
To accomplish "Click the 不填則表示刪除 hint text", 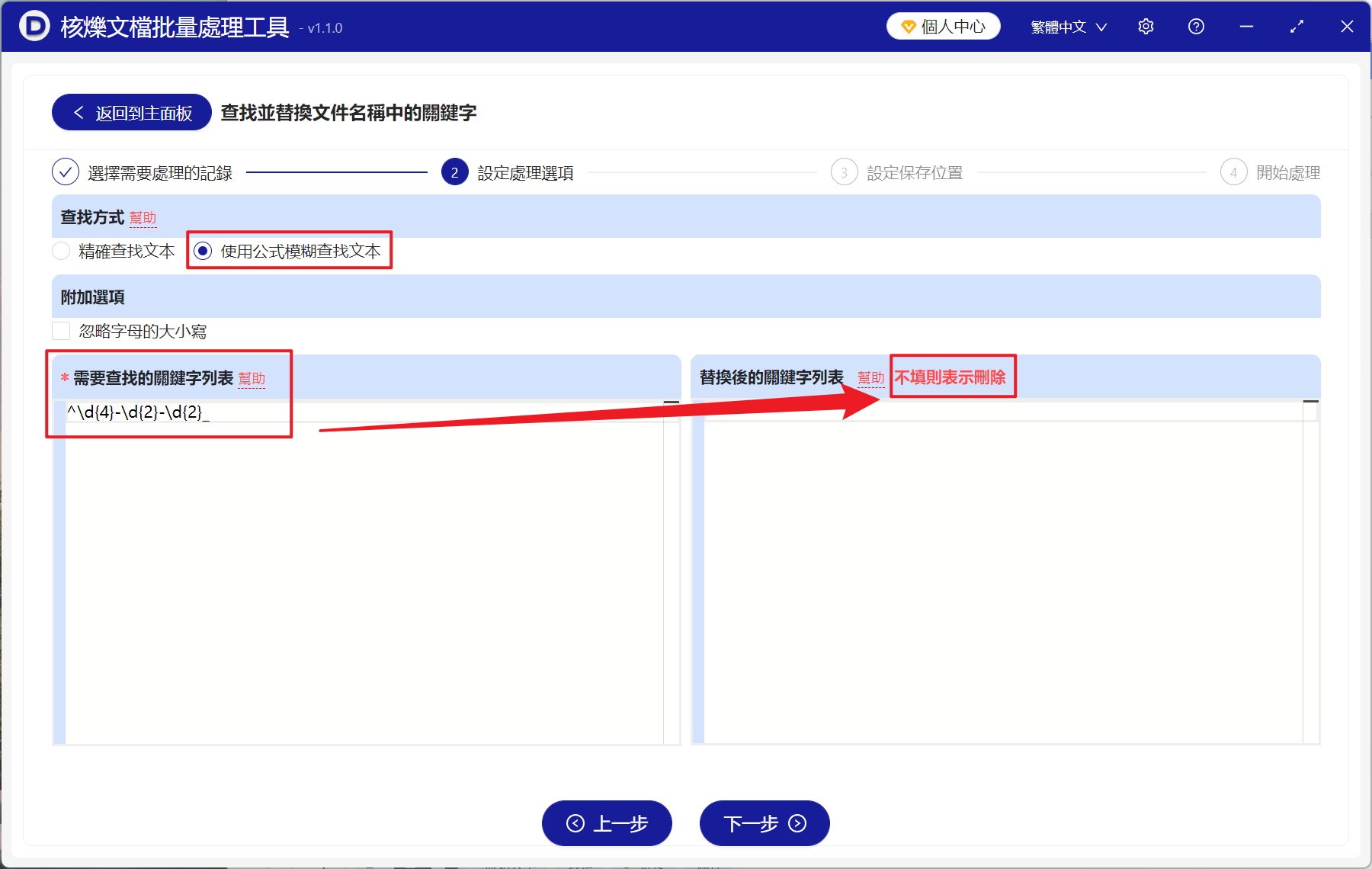I will tap(950, 377).
